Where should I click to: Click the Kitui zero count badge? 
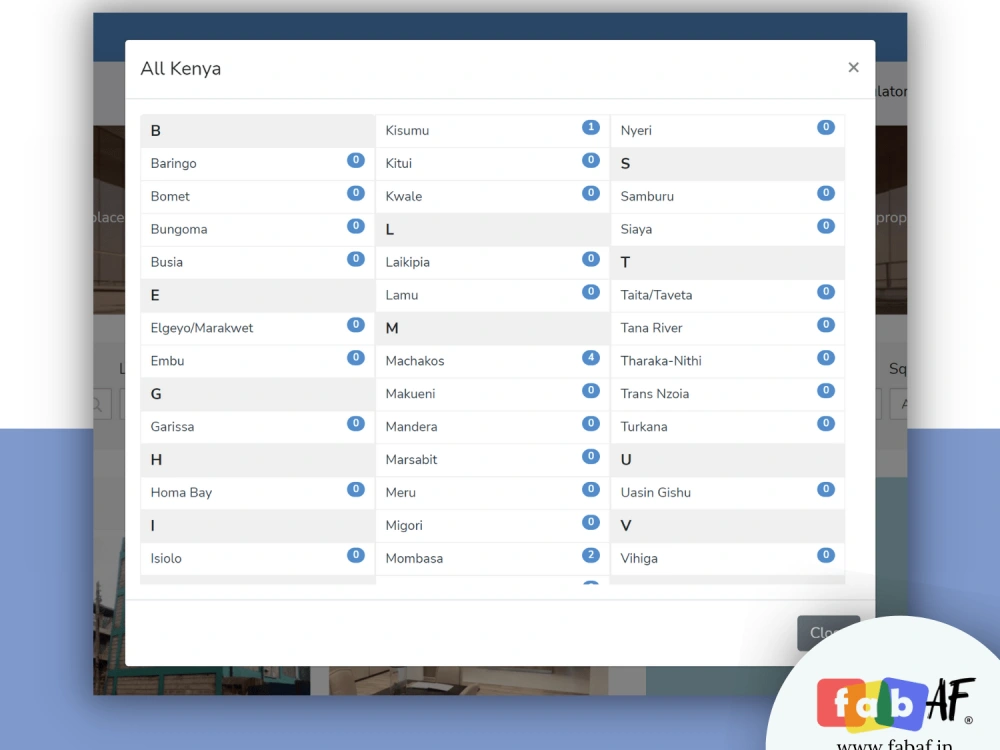pos(591,160)
